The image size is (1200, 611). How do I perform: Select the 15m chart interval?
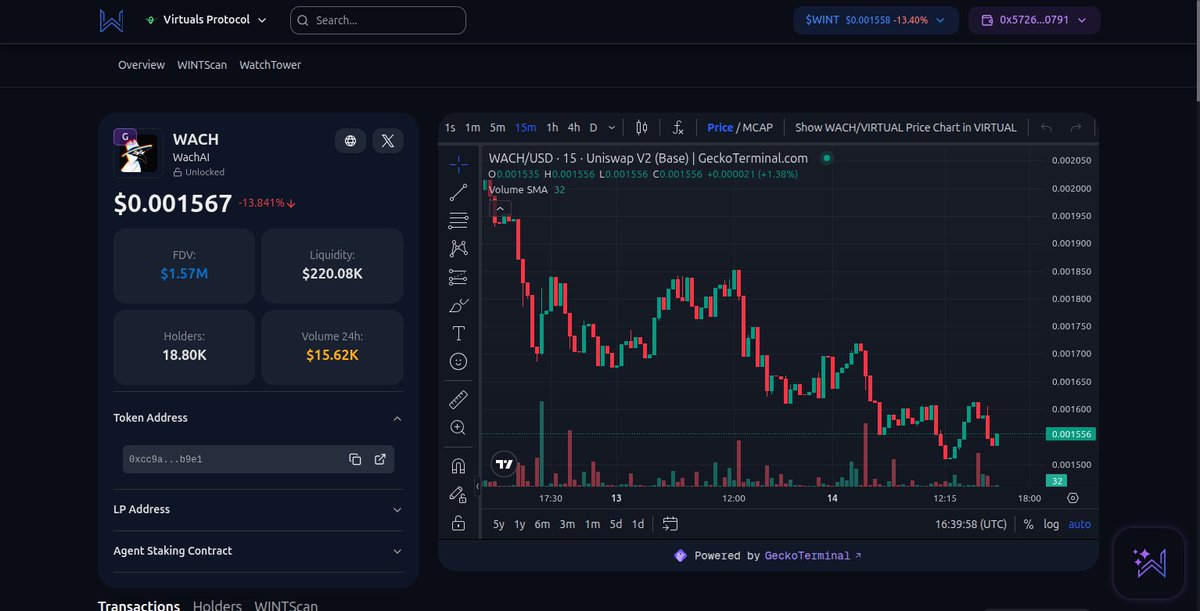525,128
